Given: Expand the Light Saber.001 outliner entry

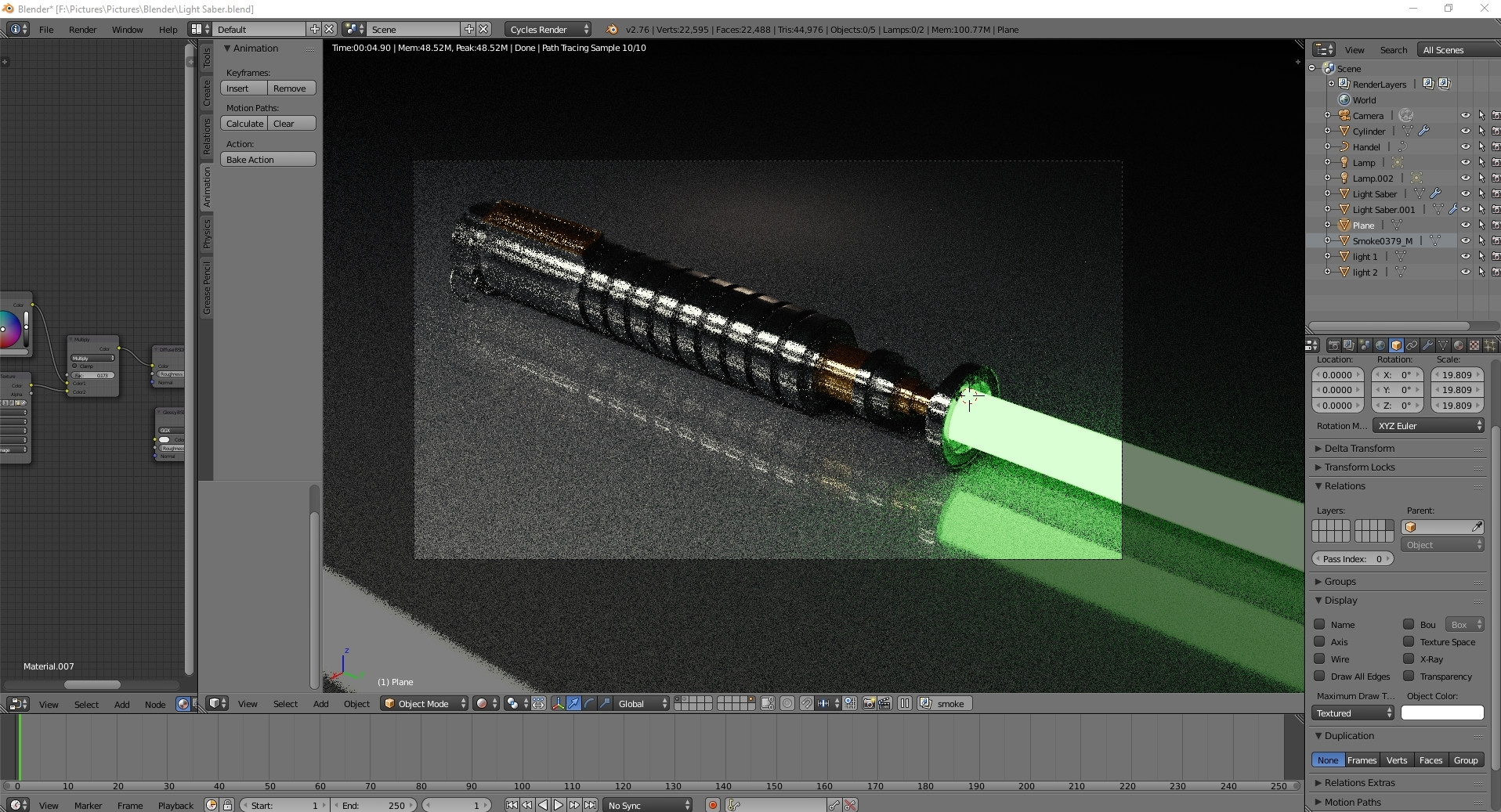Looking at the screenshot, I should (x=1326, y=209).
